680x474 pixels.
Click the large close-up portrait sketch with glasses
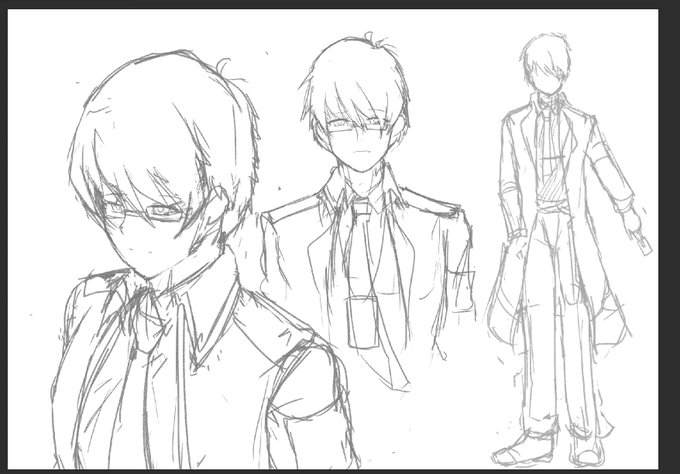[204, 260]
